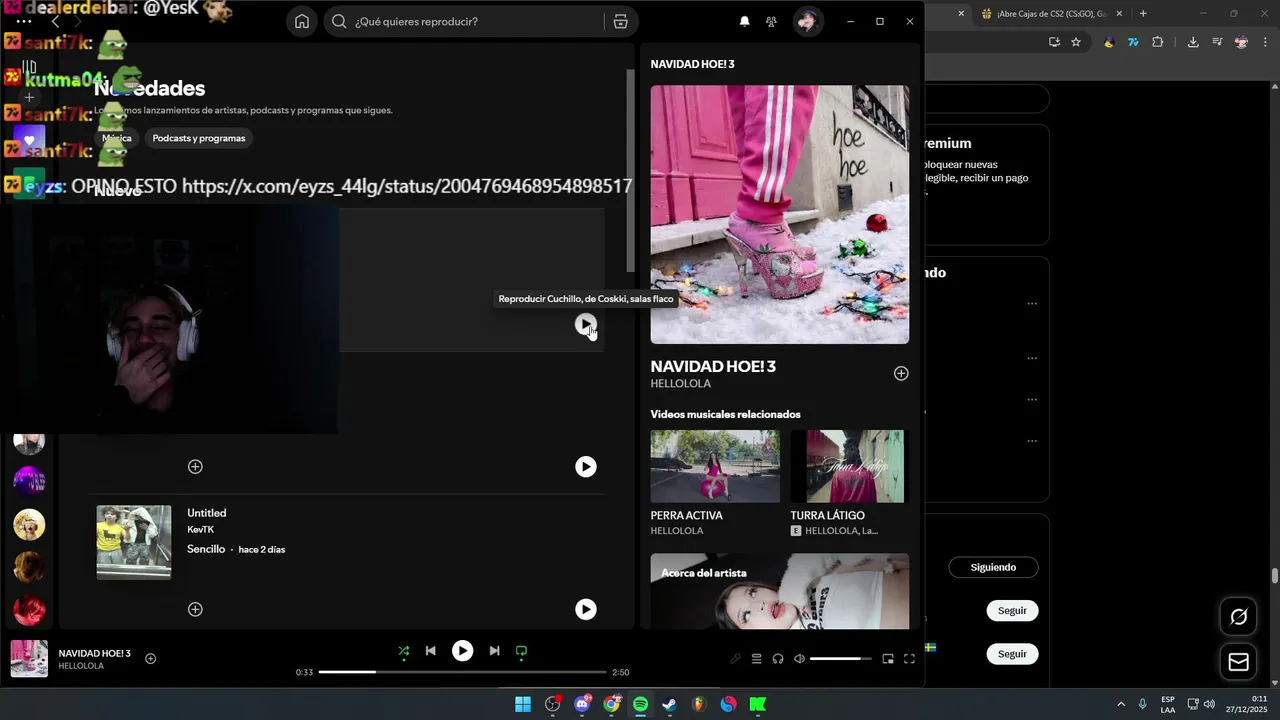Image resolution: width=1280 pixels, height=720 pixels.
Task: Click the install app icon in address bar
Action: [1054, 42]
